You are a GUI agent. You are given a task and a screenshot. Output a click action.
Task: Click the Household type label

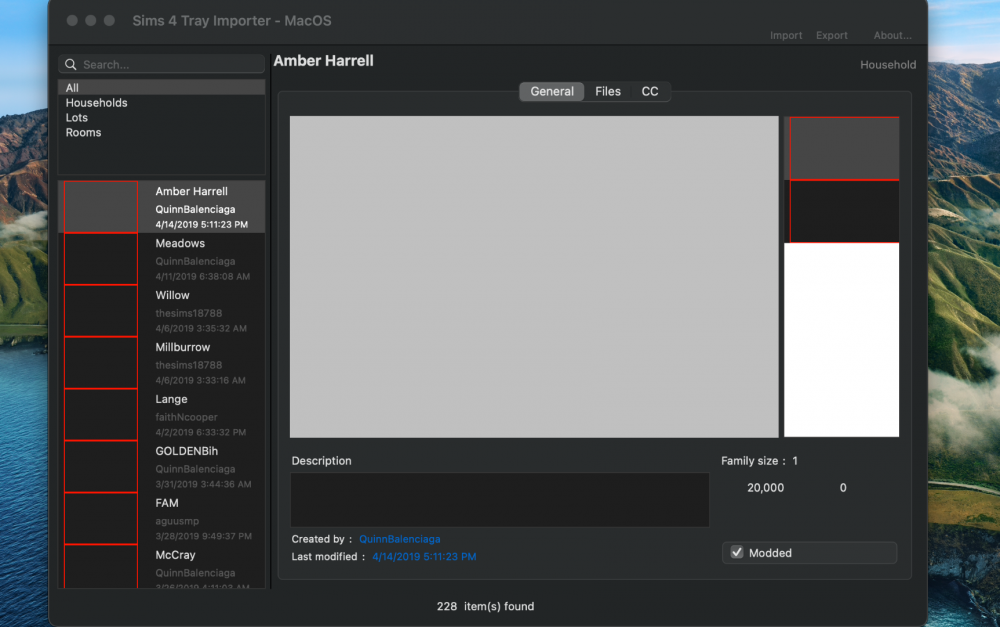(888, 64)
